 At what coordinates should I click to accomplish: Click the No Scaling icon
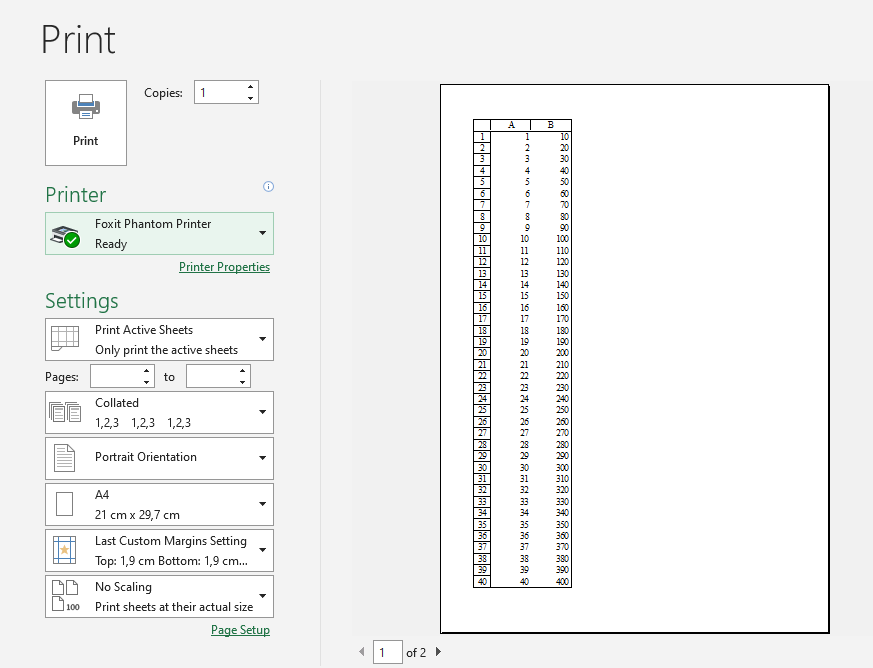point(64,595)
